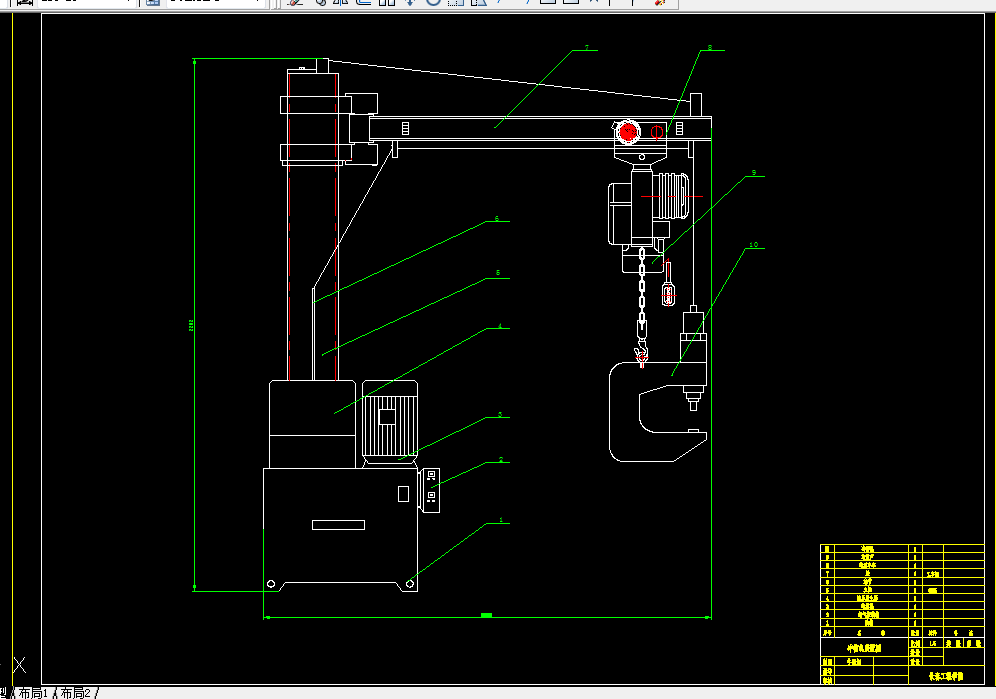Select the vertical height dimension text
Image resolution: width=996 pixels, height=699 pixels.
click(x=191, y=325)
